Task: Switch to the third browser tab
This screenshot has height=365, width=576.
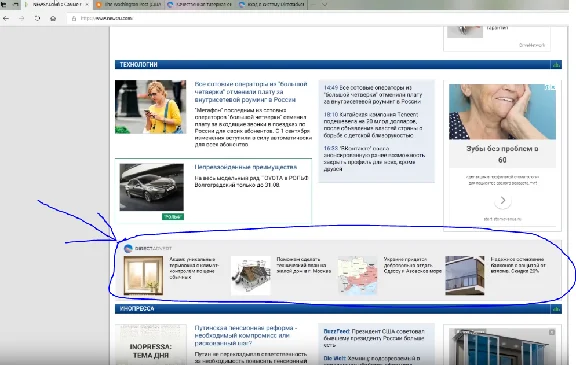Action: coord(200,4)
